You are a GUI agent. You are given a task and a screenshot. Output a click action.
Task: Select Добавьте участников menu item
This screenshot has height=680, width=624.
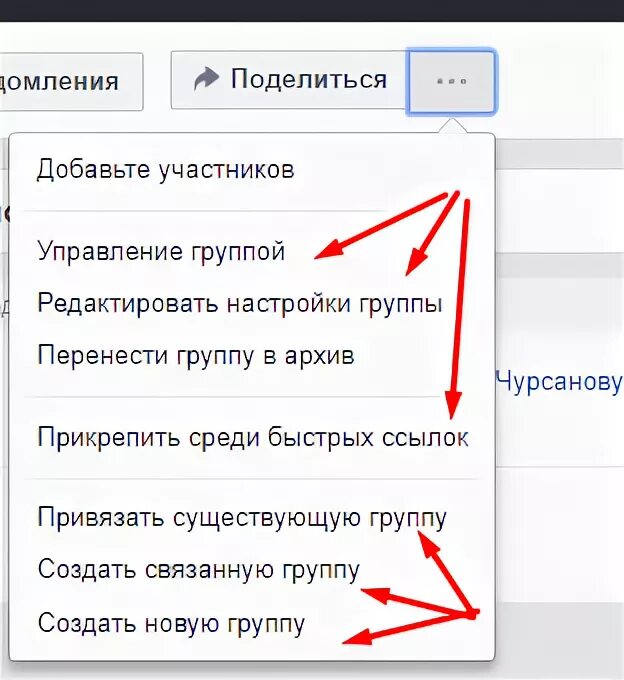point(166,169)
